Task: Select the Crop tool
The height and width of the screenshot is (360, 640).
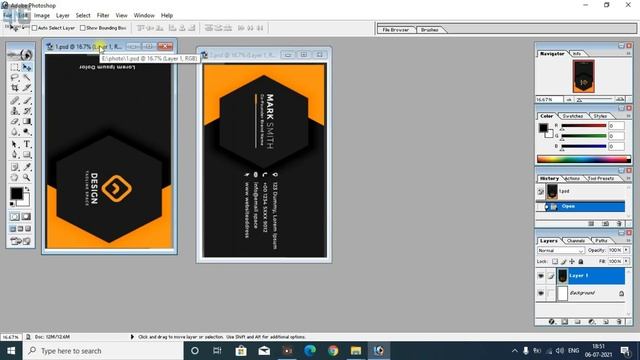Action: (x=15, y=88)
